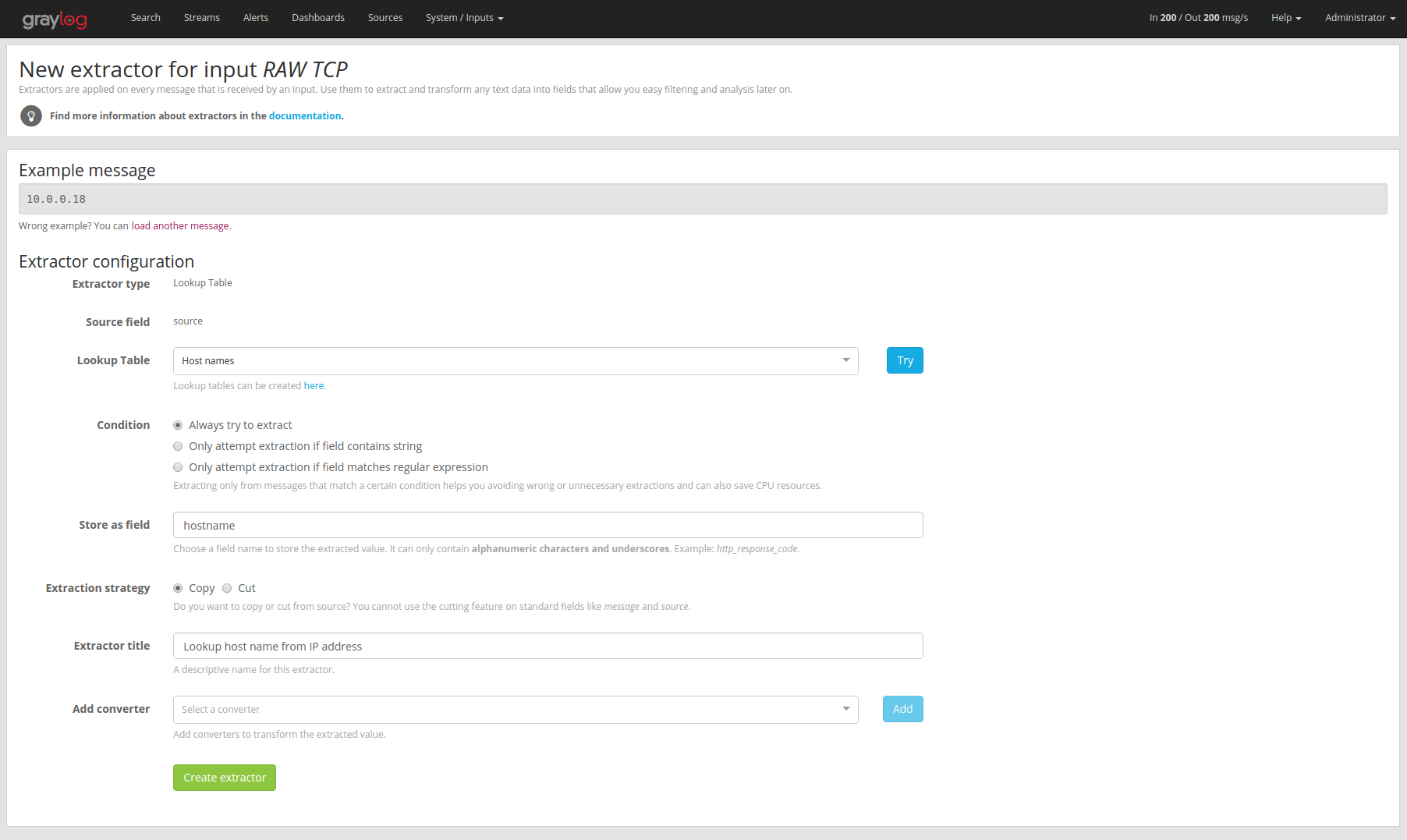Click the Graylog logo
This screenshot has height=840, width=1407.
[55, 19]
